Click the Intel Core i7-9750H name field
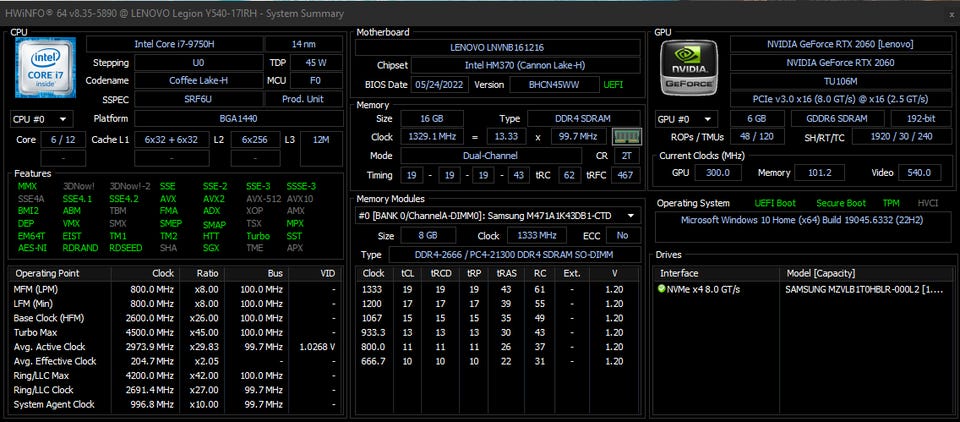The width and height of the screenshot is (960, 422). (x=174, y=44)
